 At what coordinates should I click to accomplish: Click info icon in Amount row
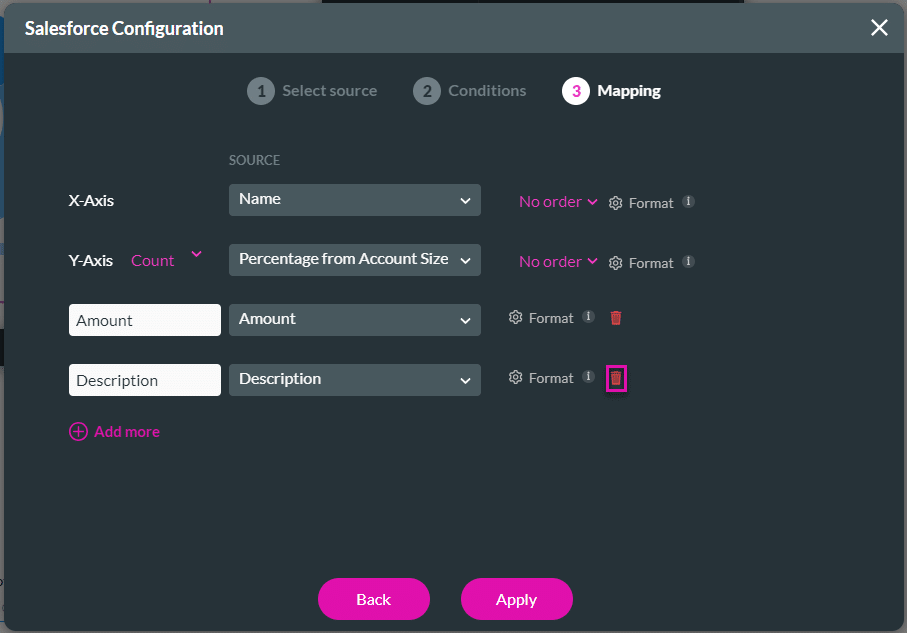[588, 317]
